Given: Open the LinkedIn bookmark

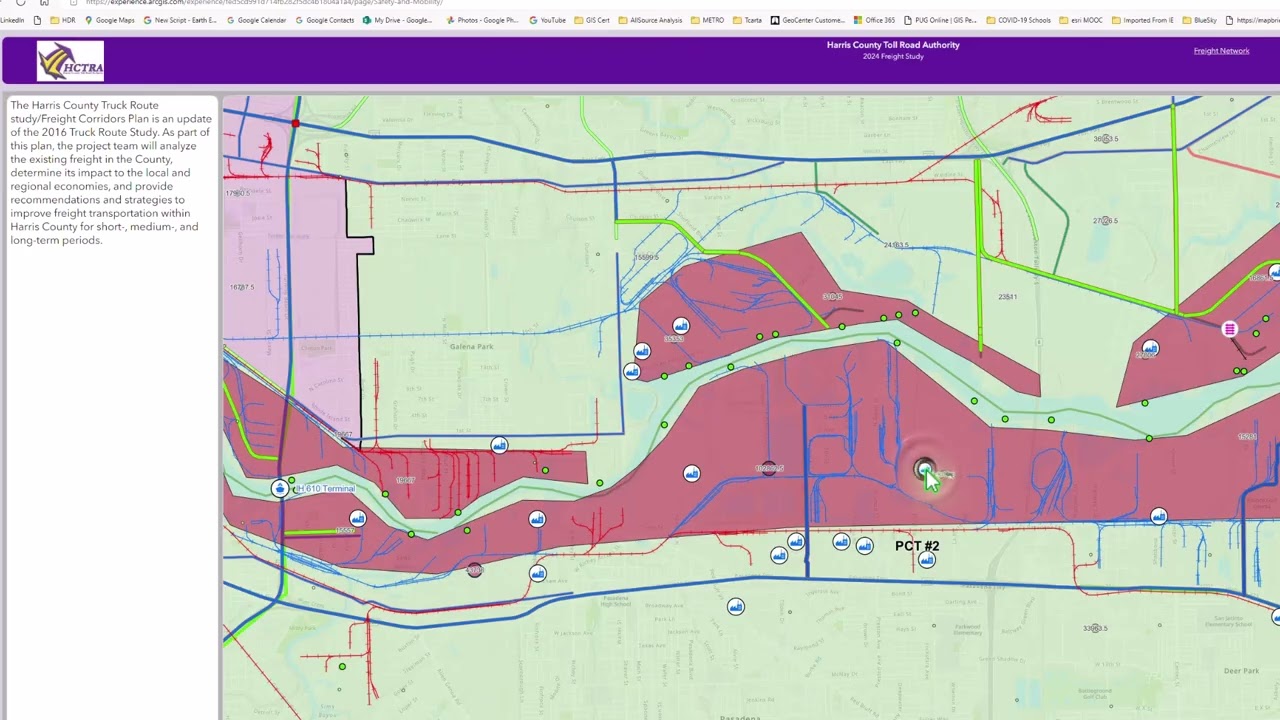Looking at the screenshot, I should (x=12, y=20).
